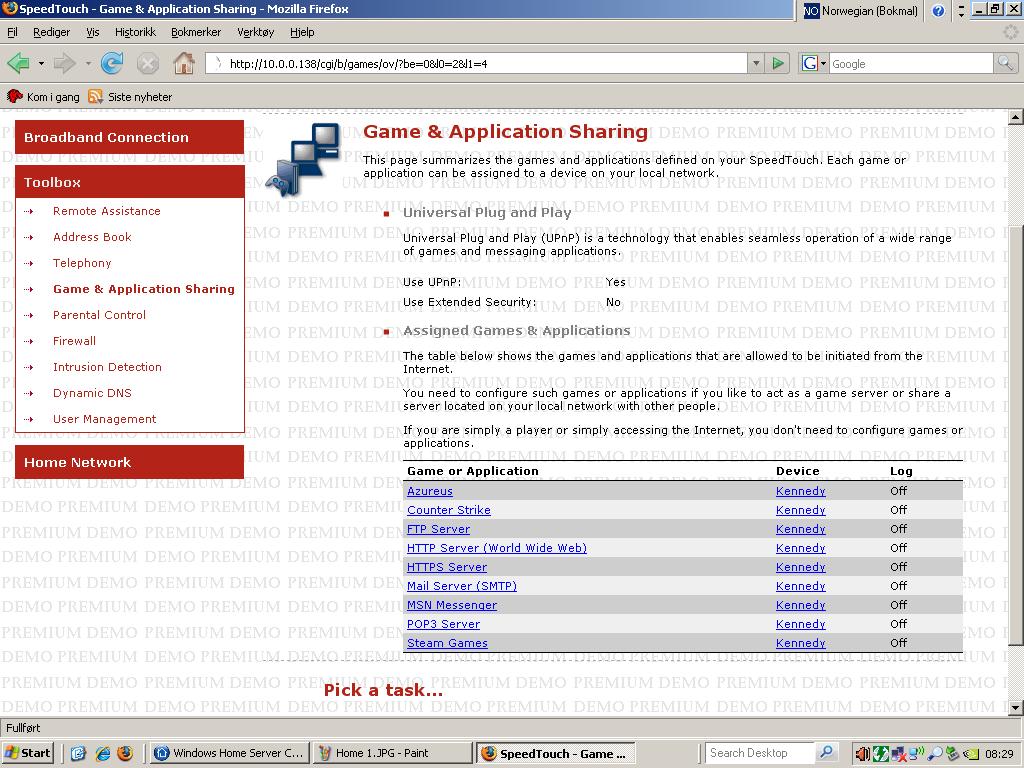This screenshot has height=768, width=1024.
Task: Click the Firefox Back arrow button
Action: point(18,63)
